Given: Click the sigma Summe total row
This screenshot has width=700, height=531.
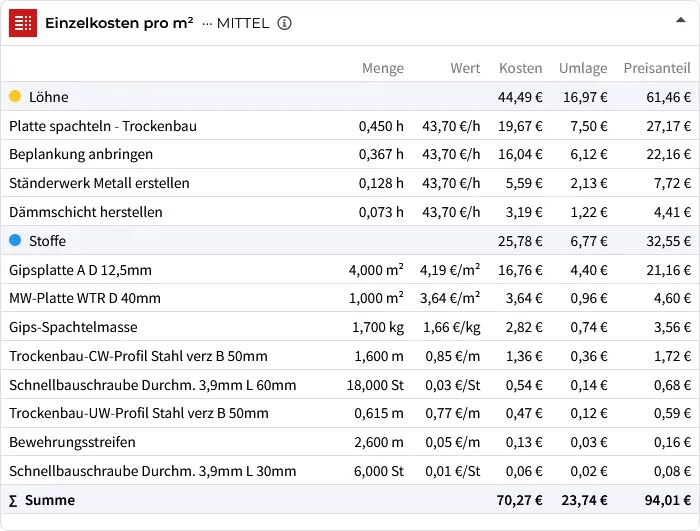Looking at the screenshot, I should pyautogui.click(x=50, y=500).
